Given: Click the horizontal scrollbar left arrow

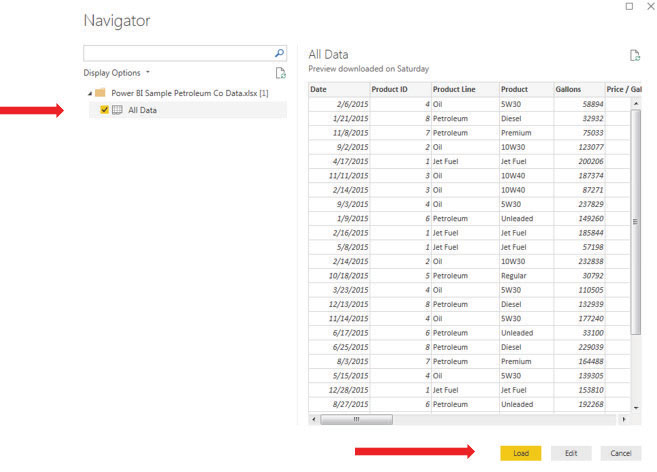Looking at the screenshot, I should (313, 419).
